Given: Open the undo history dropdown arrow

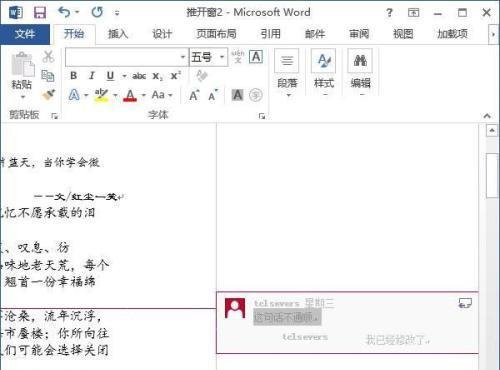Looking at the screenshot, I should 77,13.
